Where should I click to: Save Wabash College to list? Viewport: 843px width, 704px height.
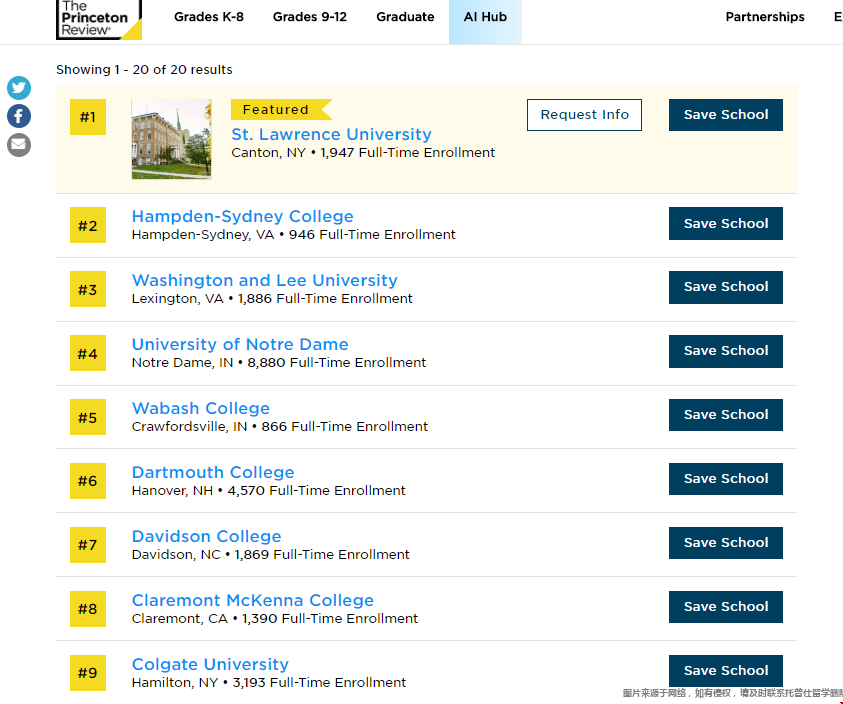725,415
